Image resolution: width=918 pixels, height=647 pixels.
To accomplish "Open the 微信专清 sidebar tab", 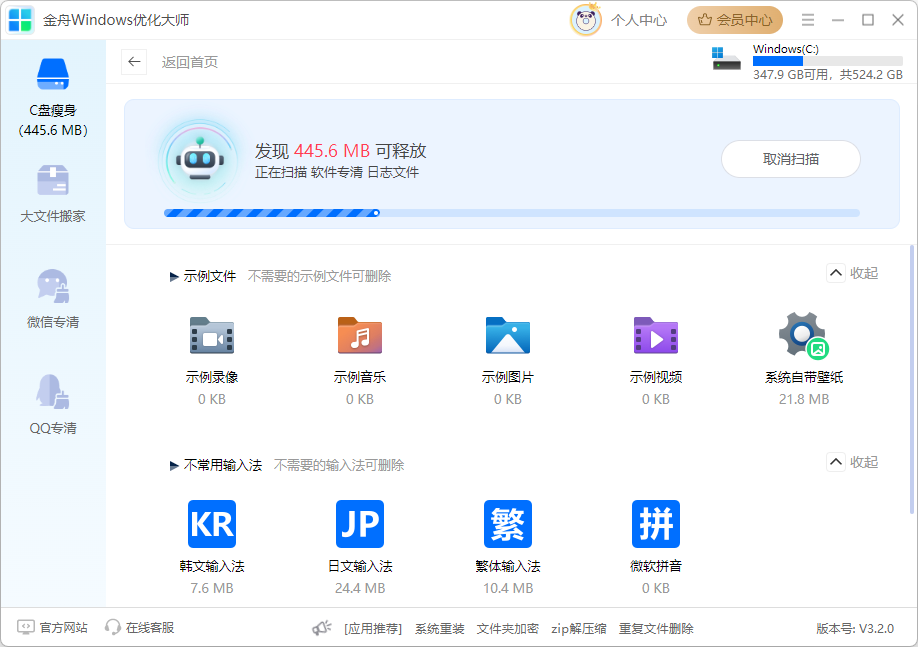I will (x=53, y=300).
